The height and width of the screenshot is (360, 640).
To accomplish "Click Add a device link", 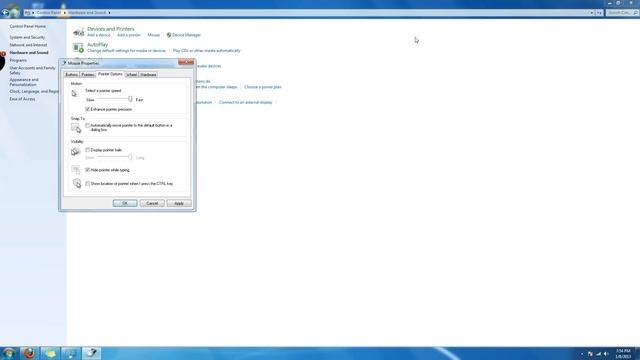I will coord(99,35).
